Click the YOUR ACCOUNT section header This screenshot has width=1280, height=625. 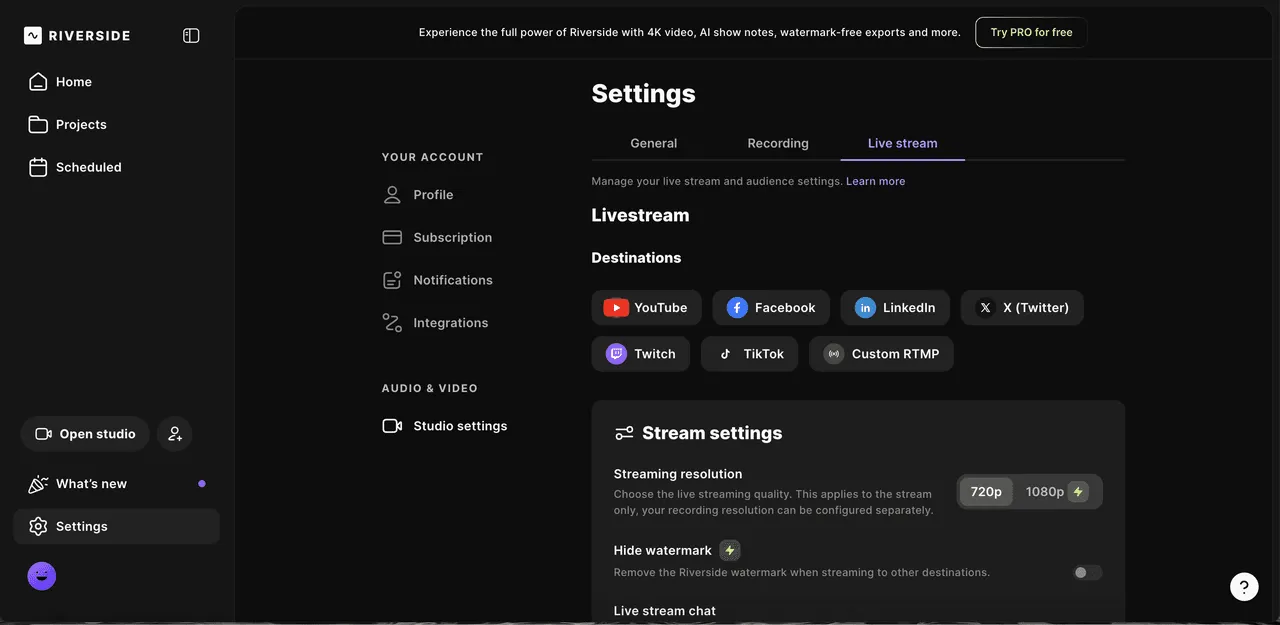click(x=433, y=157)
